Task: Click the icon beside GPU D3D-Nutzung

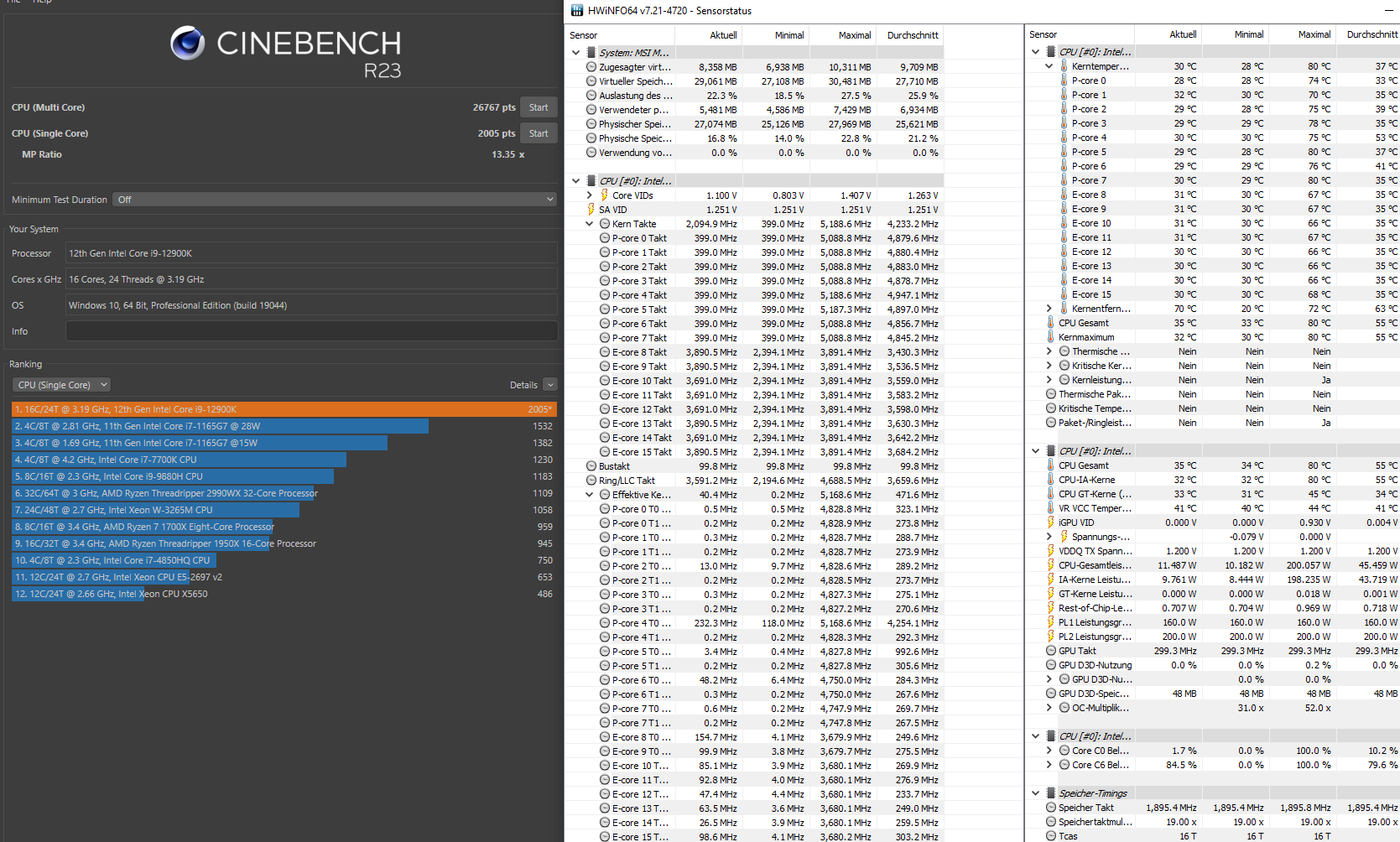Action: pos(1051,665)
